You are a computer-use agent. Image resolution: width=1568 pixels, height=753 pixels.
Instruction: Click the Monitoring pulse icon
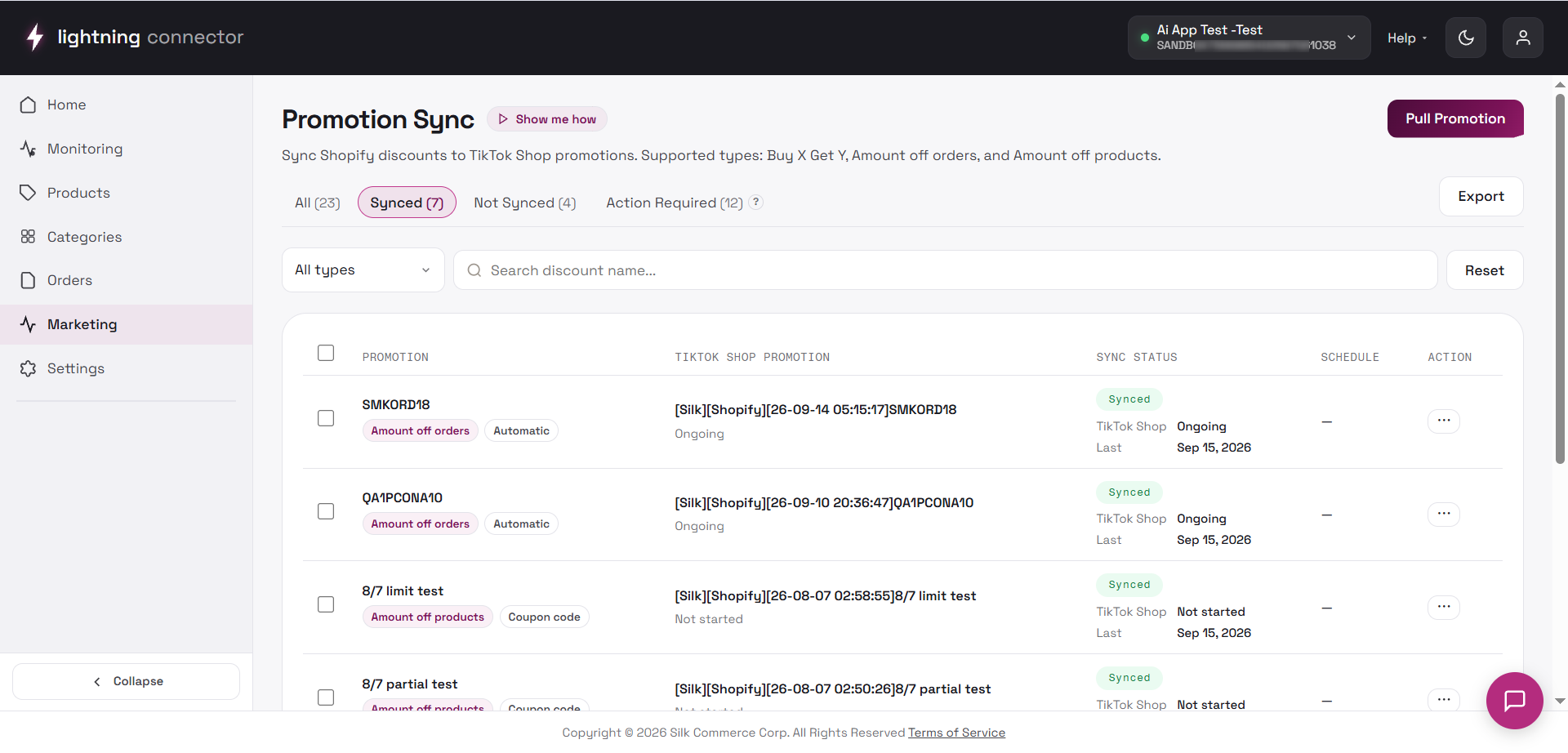28,149
